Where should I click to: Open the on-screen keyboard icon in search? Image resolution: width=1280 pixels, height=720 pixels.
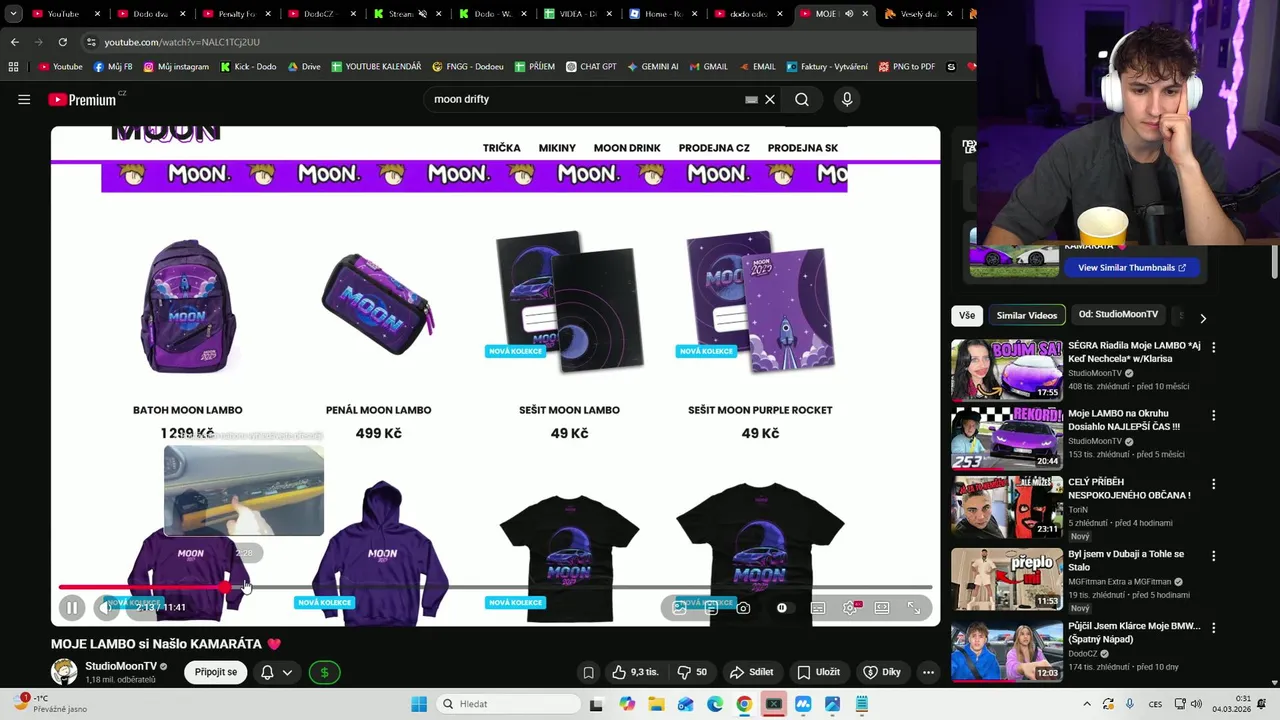[x=751, y=99]
